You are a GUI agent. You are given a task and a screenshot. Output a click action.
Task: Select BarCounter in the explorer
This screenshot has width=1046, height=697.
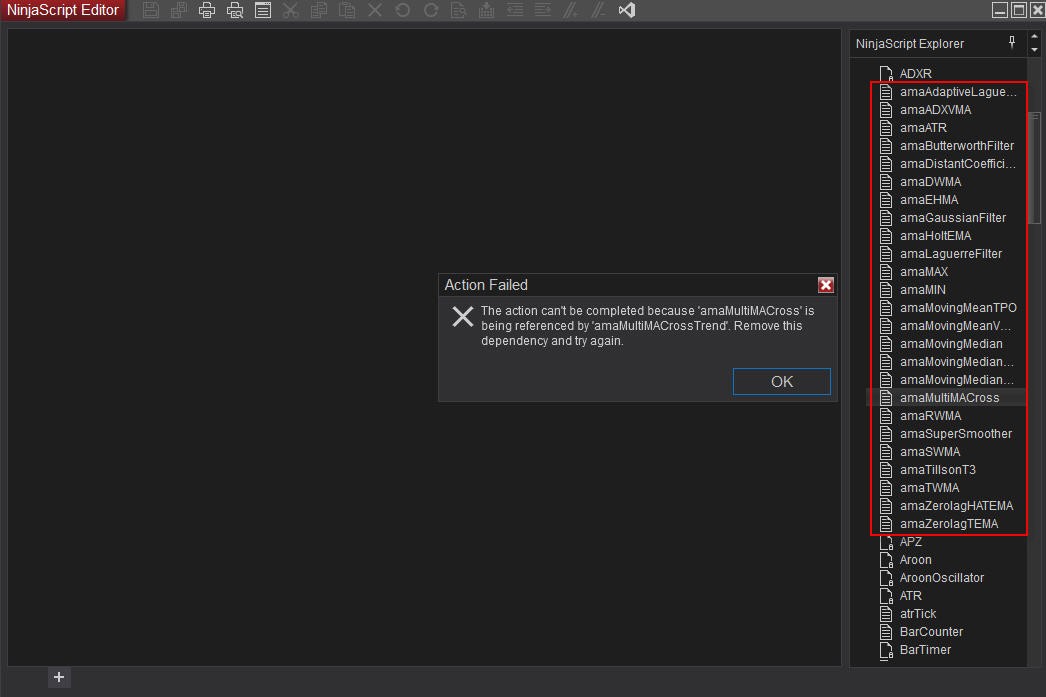[x=931, y=632]
